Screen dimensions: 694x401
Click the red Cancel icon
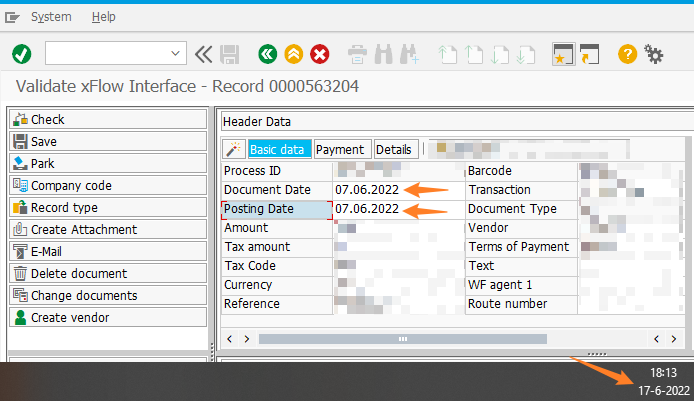320,53
